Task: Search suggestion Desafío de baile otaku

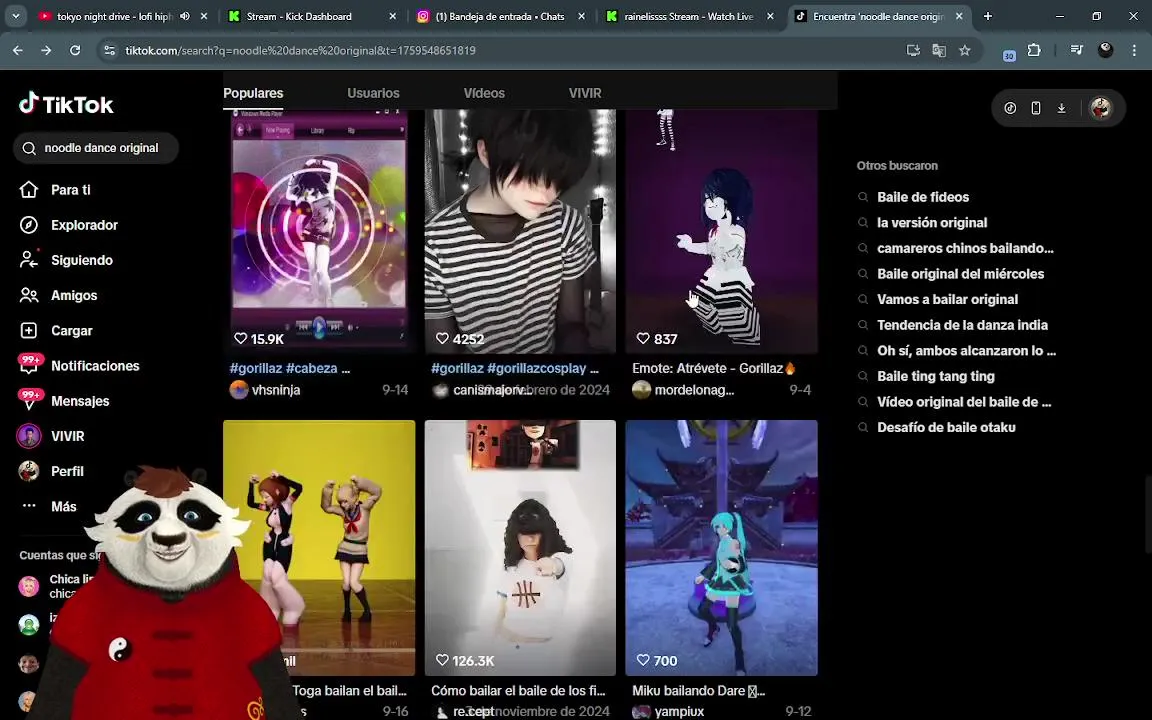Action: tap(946, 428)
